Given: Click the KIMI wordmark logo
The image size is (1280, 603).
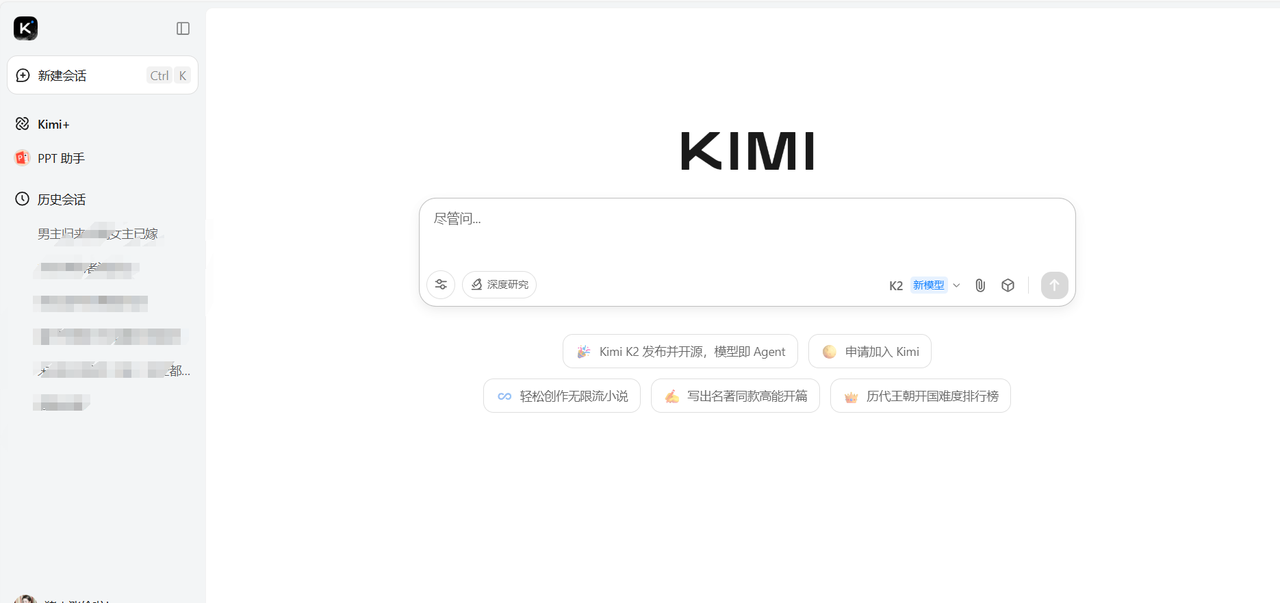Looking at the screenshot, I should [x=747, y=151].
